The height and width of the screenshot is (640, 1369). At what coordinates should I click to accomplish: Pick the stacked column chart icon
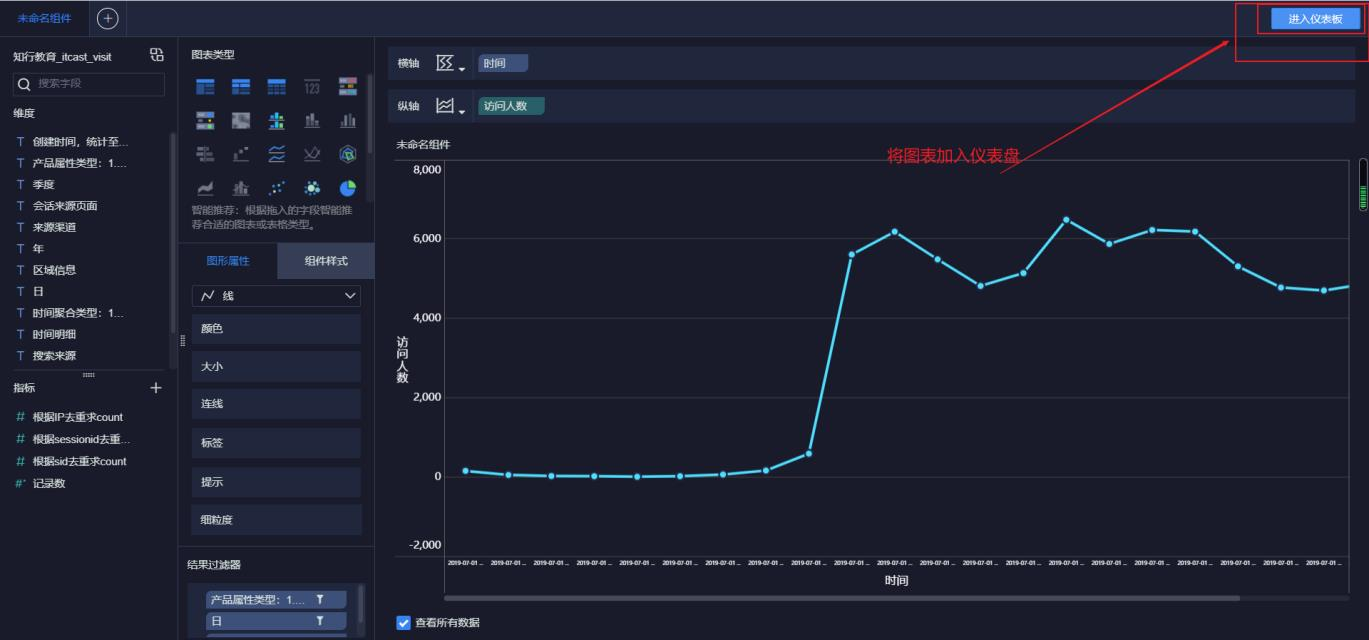point(312,121)
